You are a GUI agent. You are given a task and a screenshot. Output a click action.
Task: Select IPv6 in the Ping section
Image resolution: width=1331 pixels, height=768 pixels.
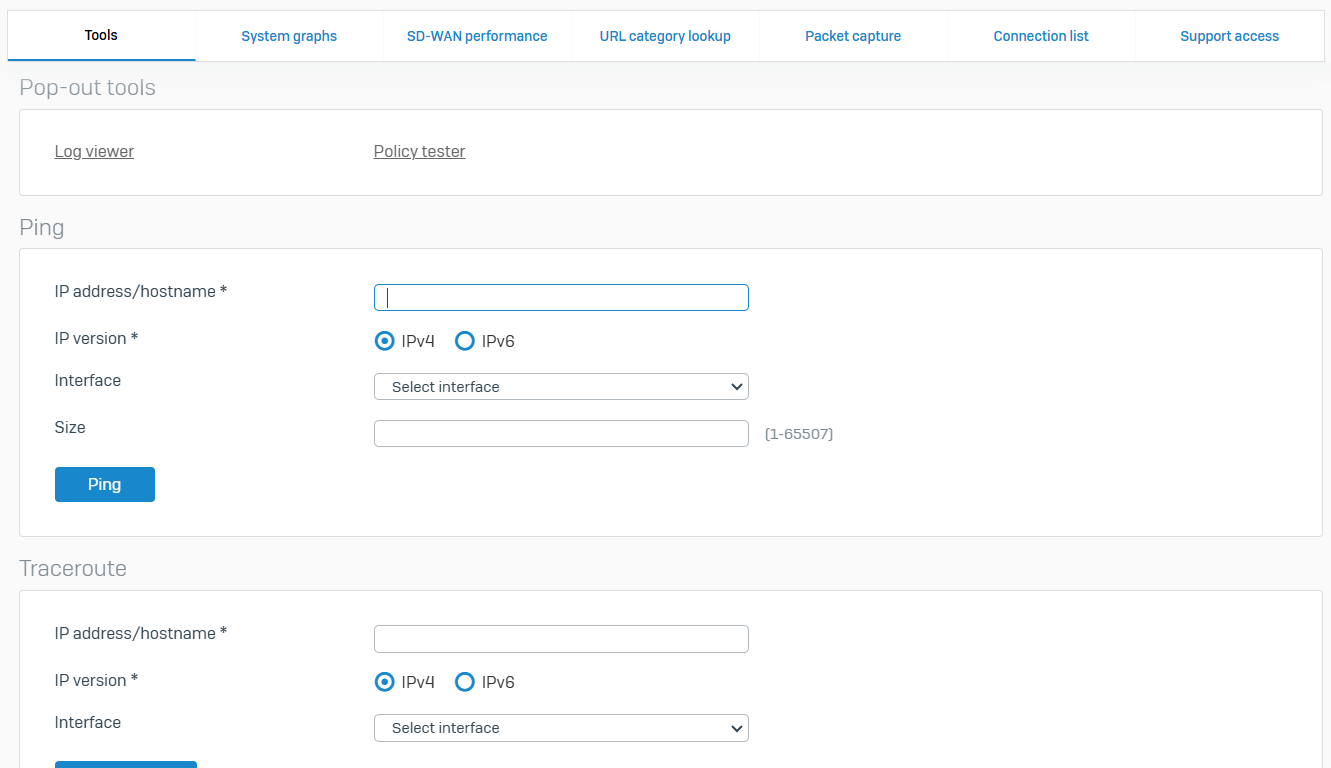(465, 341)
